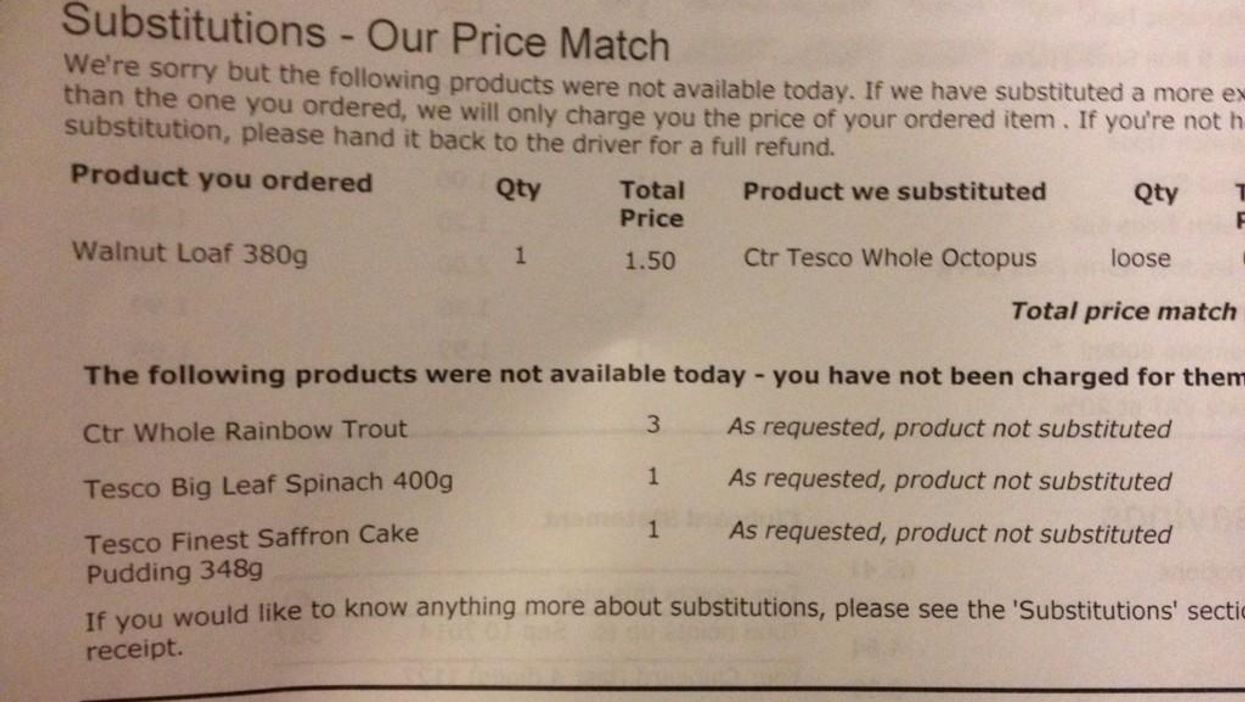
Task: Click Spinach's As requested, product not substituted note
Action: [x=950, y=481]
